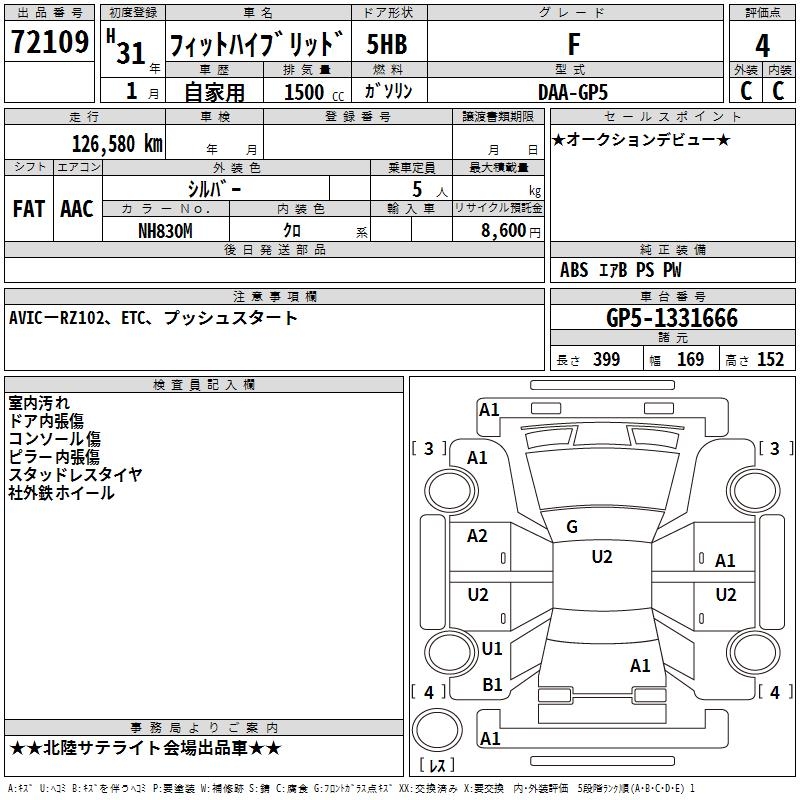
Task: Click the model code DAA-GP5
Action: [x=572, y=91]
